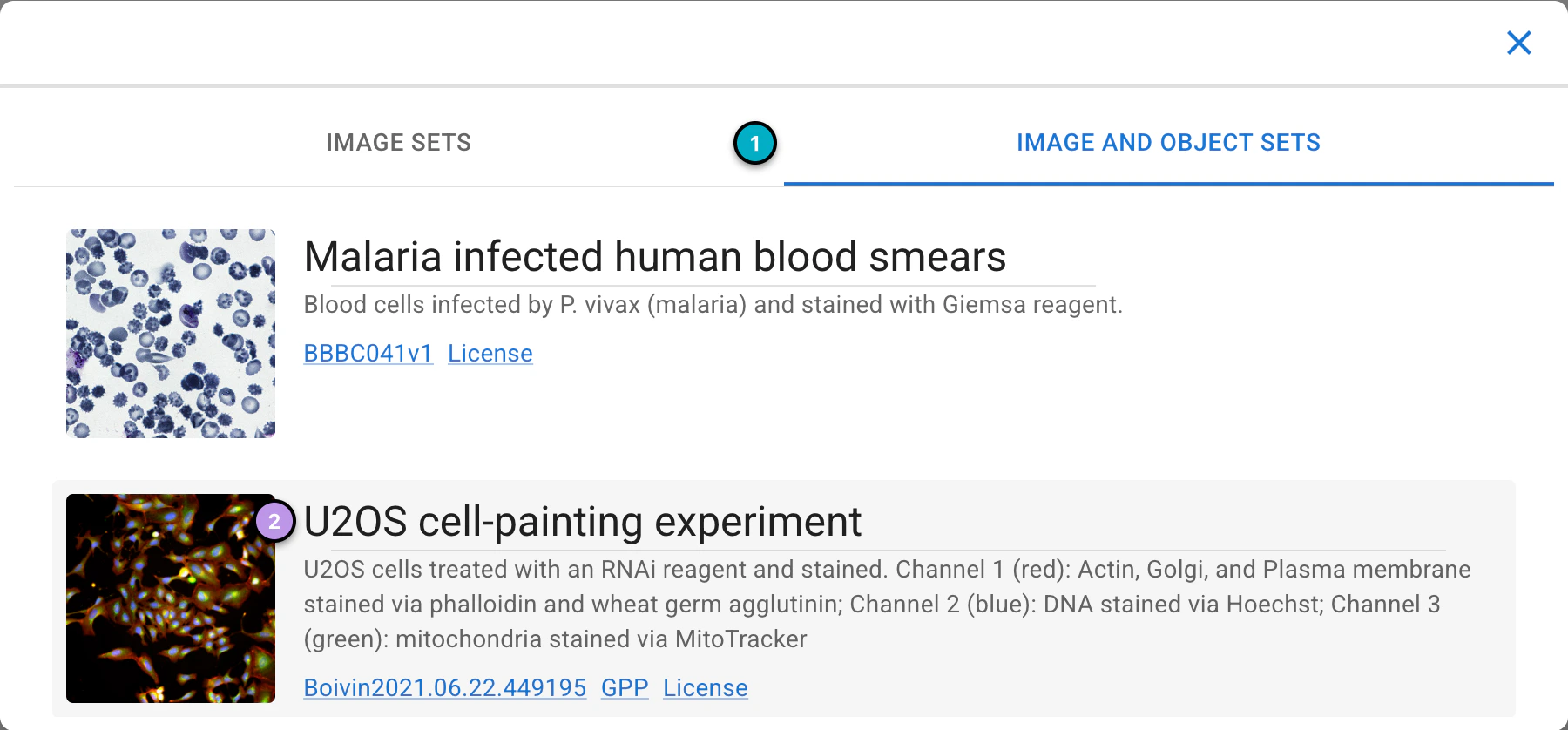Follow the GPP link
Screen dimensions: 1568x730
625,688
